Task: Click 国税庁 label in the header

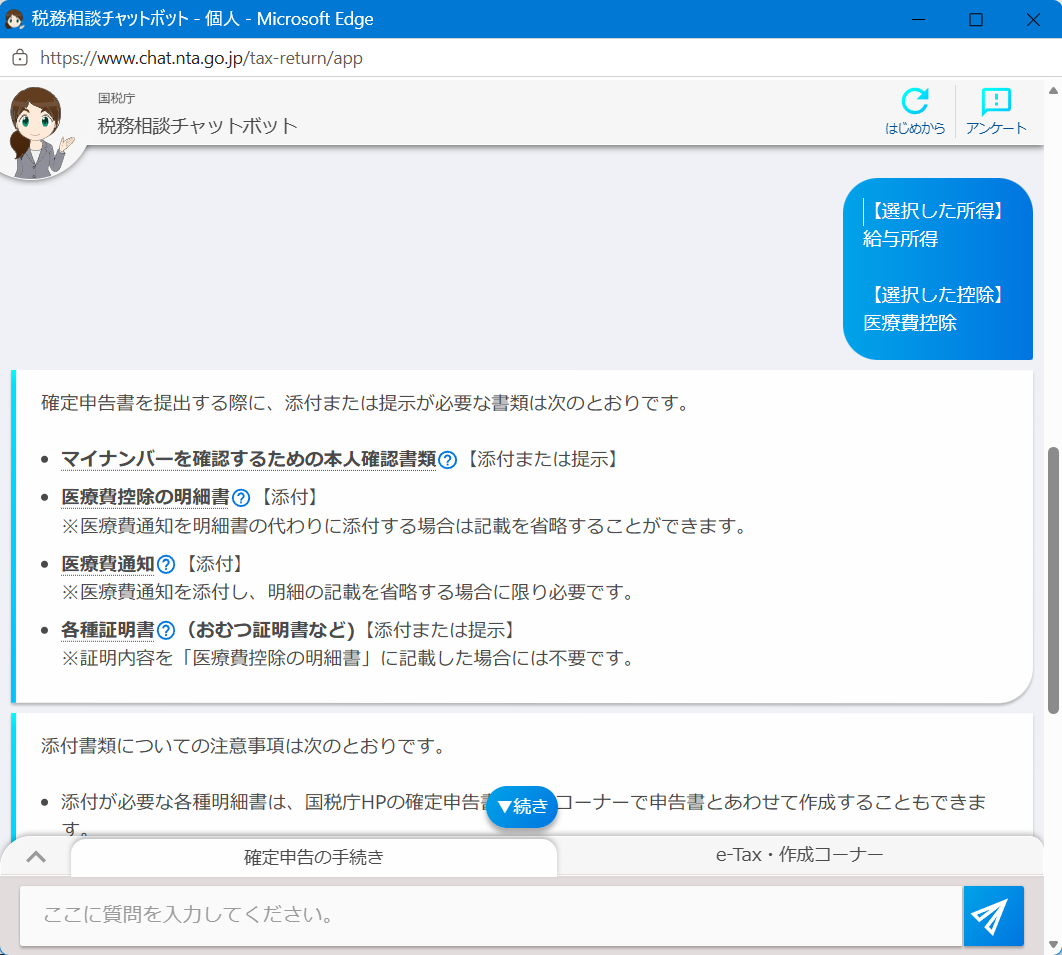Action: coord(116,98)
